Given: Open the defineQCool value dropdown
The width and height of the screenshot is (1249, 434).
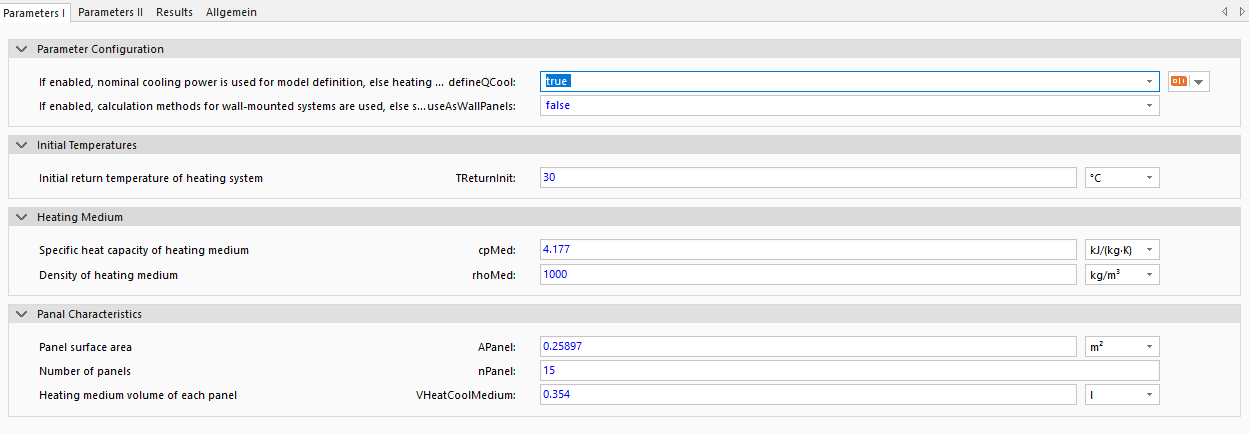Looking at the screenshot, I should [1150, 81].
